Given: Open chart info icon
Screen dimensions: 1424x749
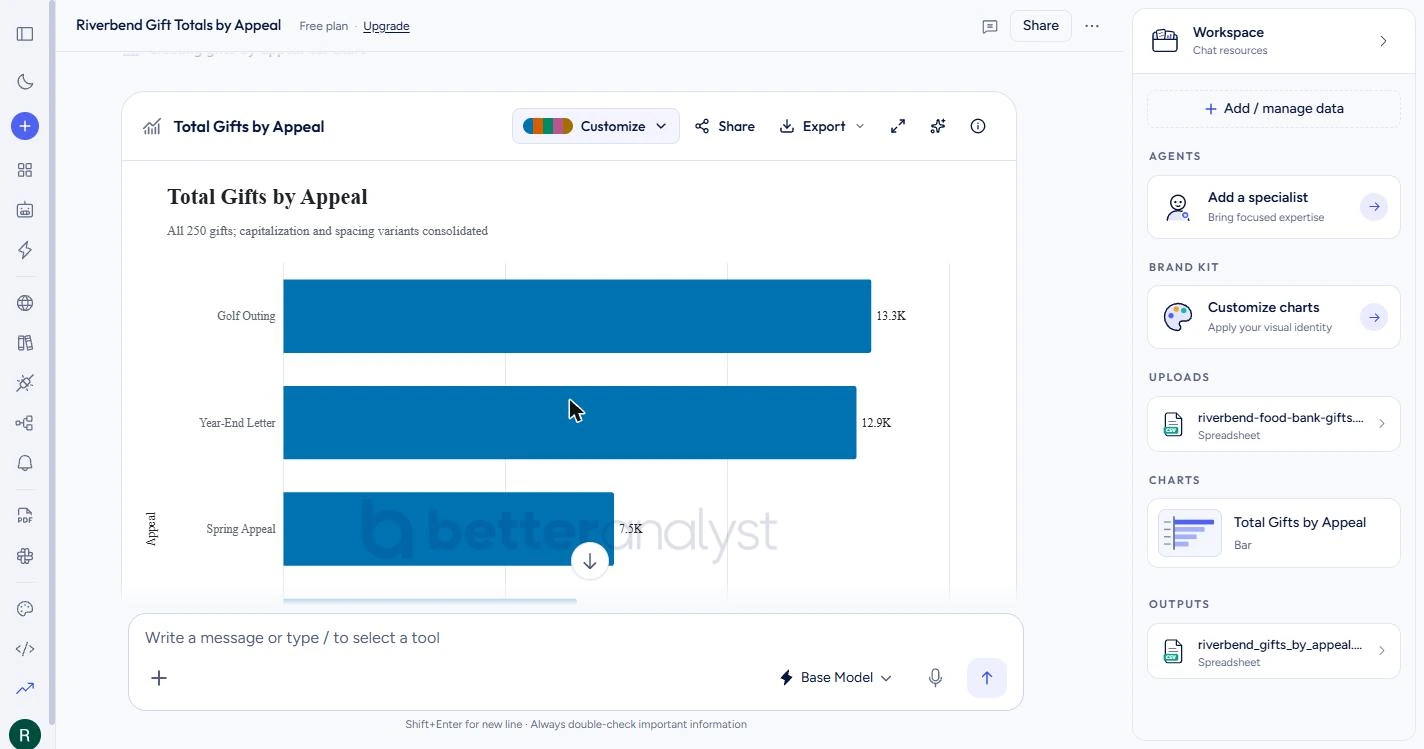Looking at the screenshot, I should [978, 126].
